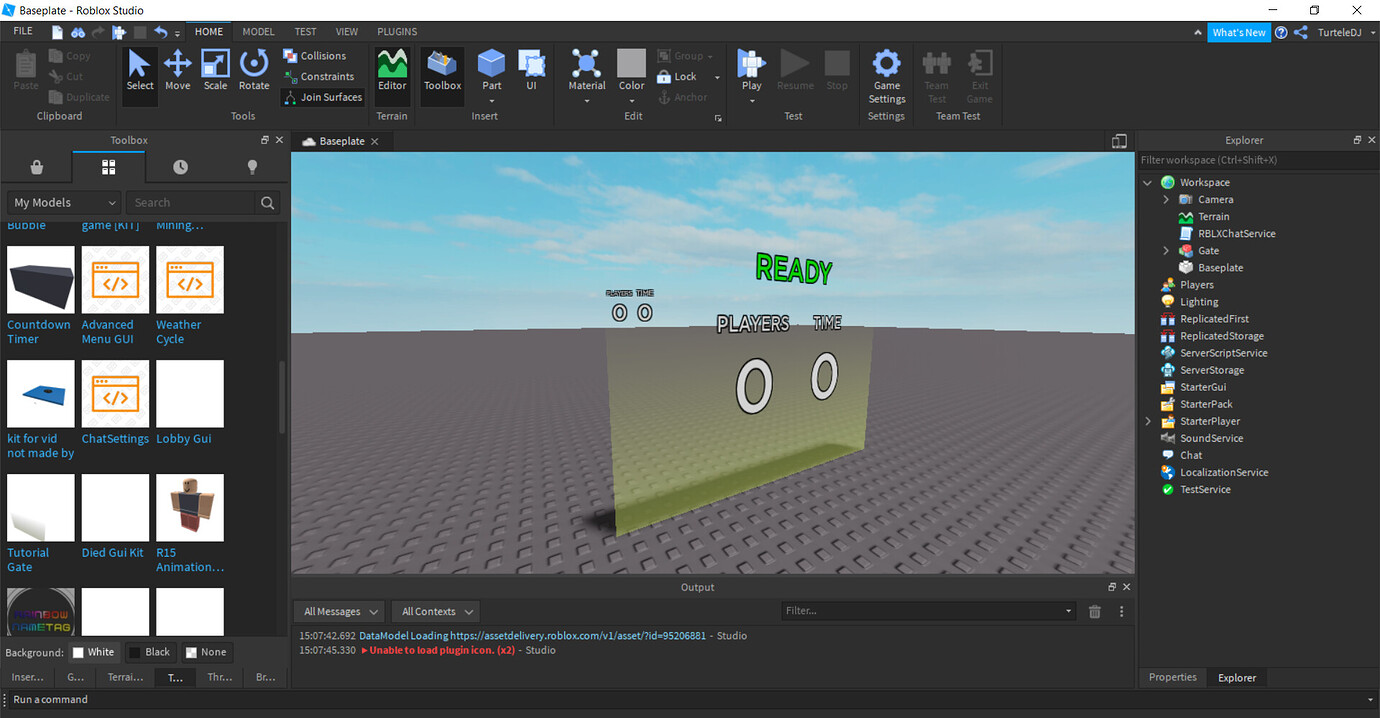This screenshot has height=718, width=1380.
Task: Open the My Models dropdown in Toolbox
Action: pyautogui.click(x=63, y=202)
